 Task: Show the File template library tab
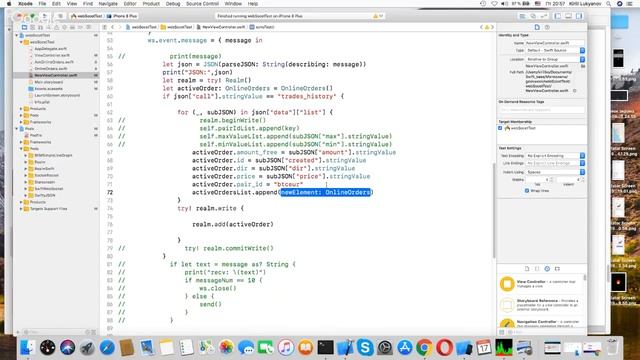[527, 269]
